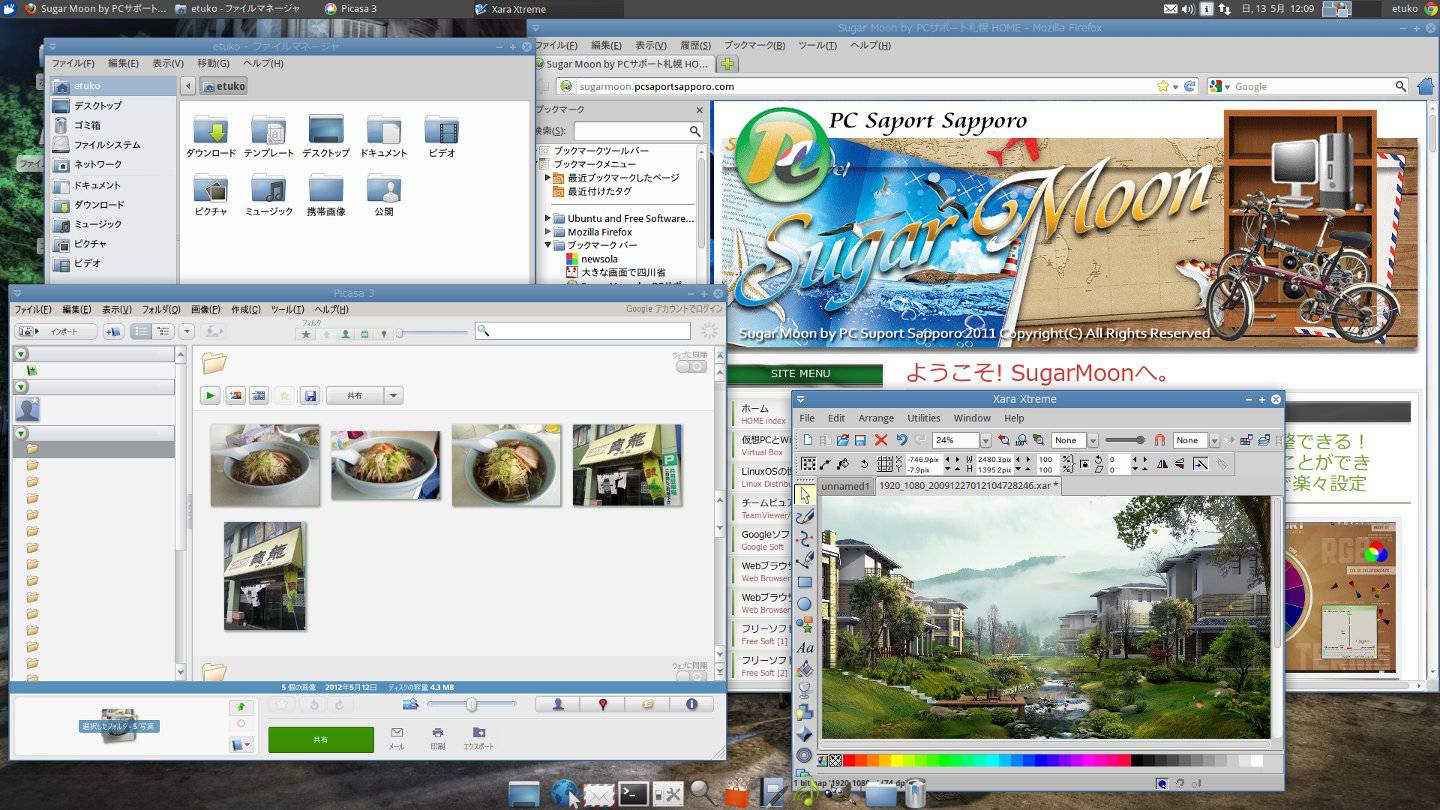This screenshot has height=810, width=1440.
Task: Click the green Share (共有) button in Picasa
Action: [x=321, y=740]
